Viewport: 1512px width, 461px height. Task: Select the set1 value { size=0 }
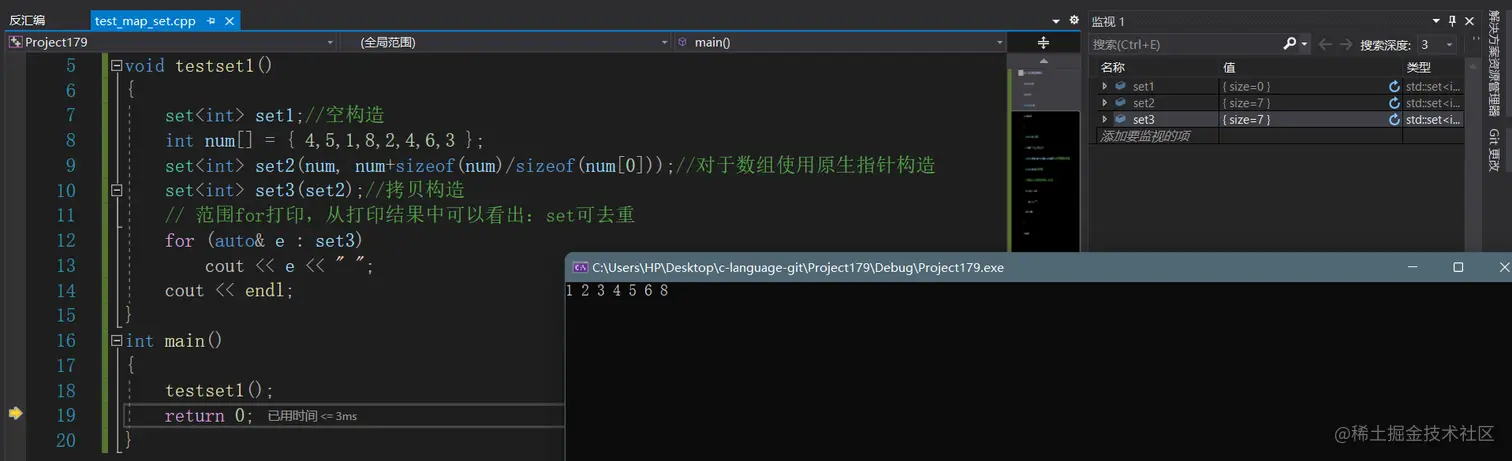pos(1246,87)
